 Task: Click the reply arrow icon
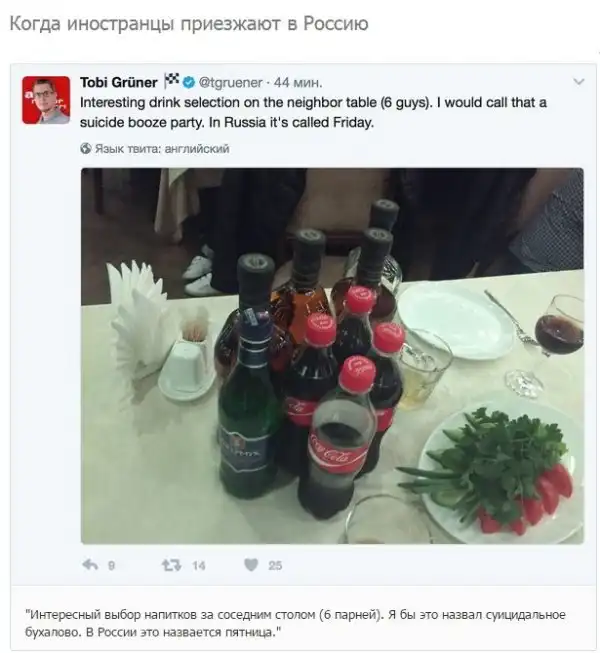(x=90, y=564)
